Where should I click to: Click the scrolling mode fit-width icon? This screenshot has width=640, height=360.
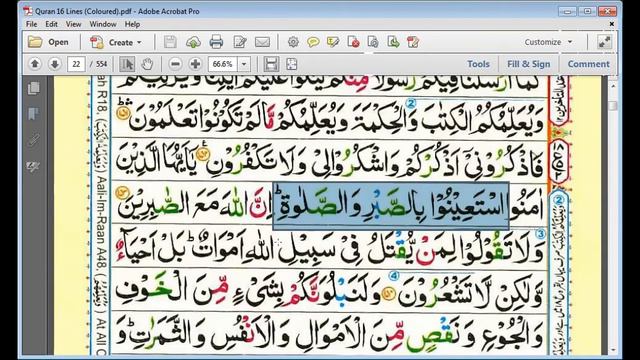click(x=271, y=64)
